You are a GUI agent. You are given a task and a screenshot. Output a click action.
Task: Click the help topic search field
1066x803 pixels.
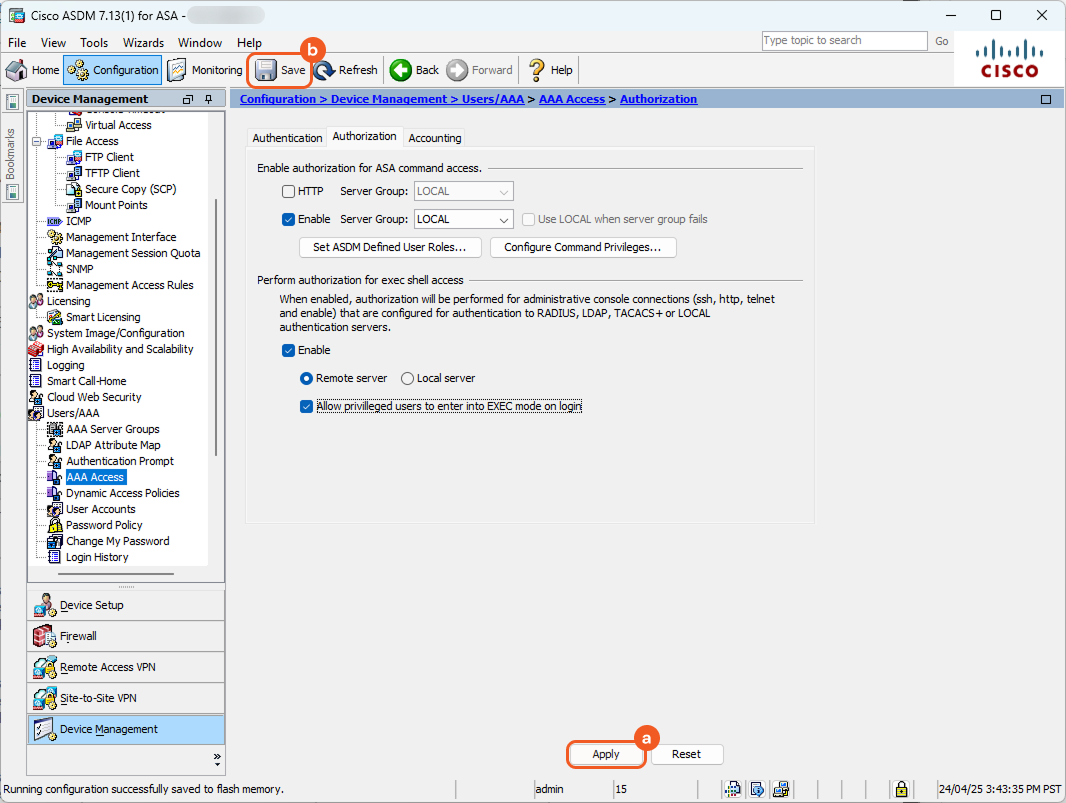844,41
